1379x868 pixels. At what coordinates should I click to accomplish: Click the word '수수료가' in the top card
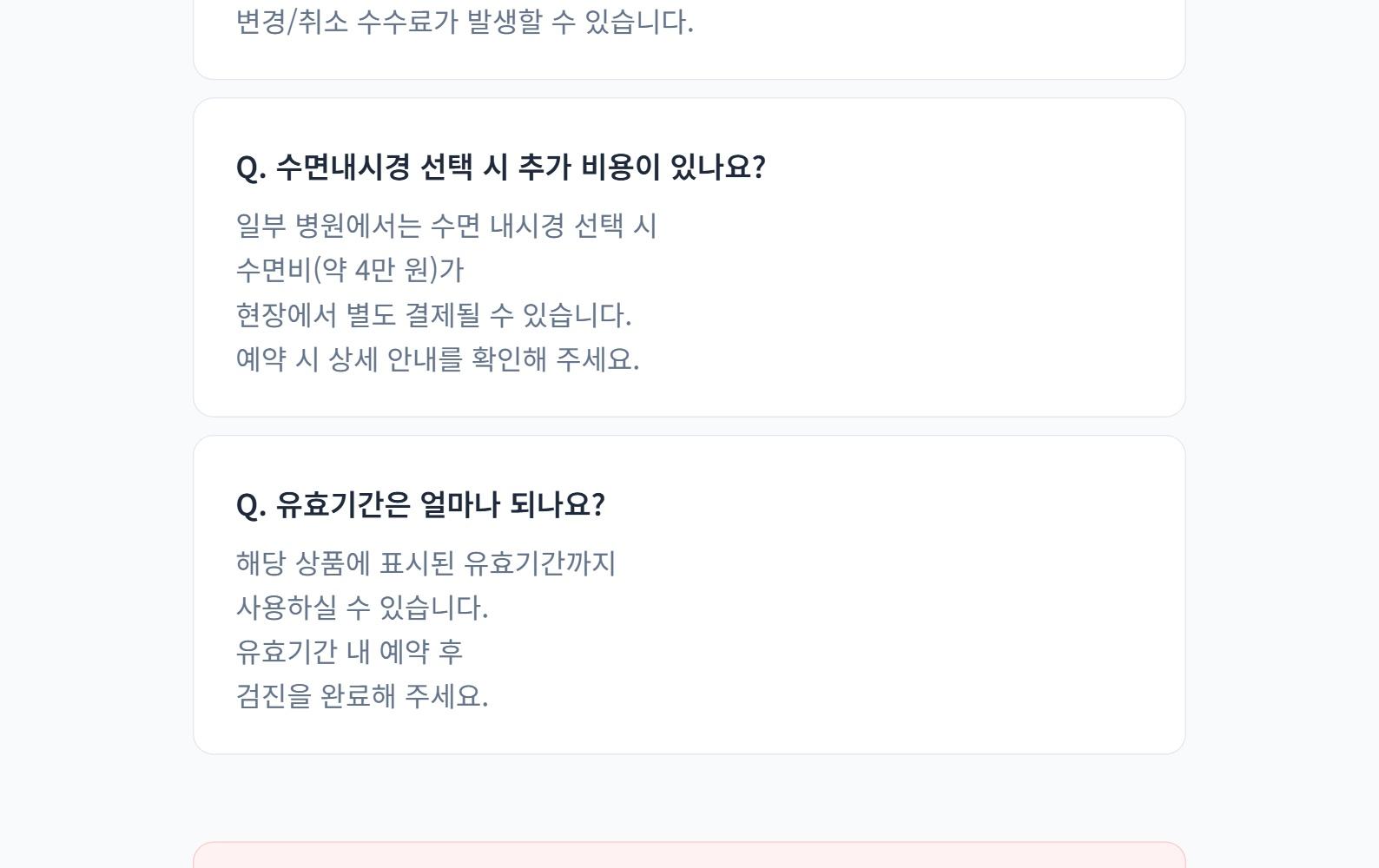click(407, 23)
